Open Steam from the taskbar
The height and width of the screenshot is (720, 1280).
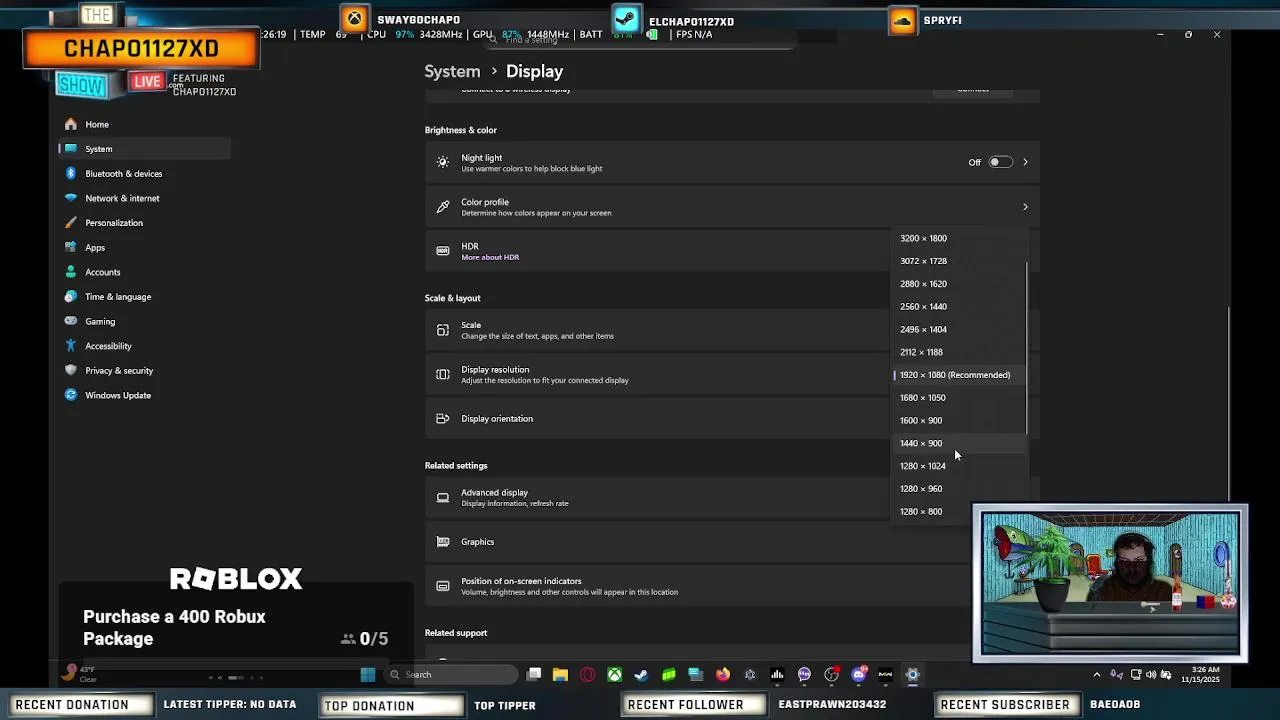pyautogui.click(x=641, y=674)
